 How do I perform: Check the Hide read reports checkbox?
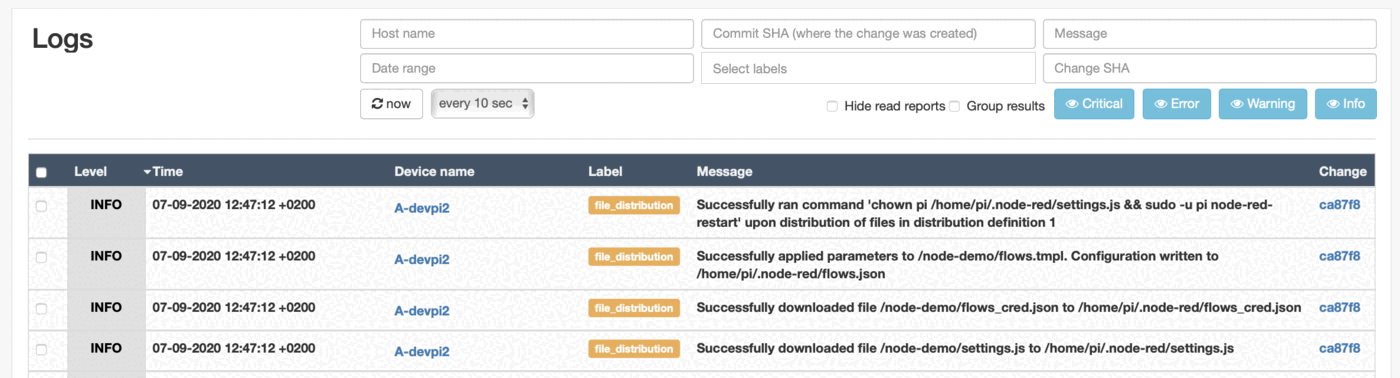click(x=832, y=106)
